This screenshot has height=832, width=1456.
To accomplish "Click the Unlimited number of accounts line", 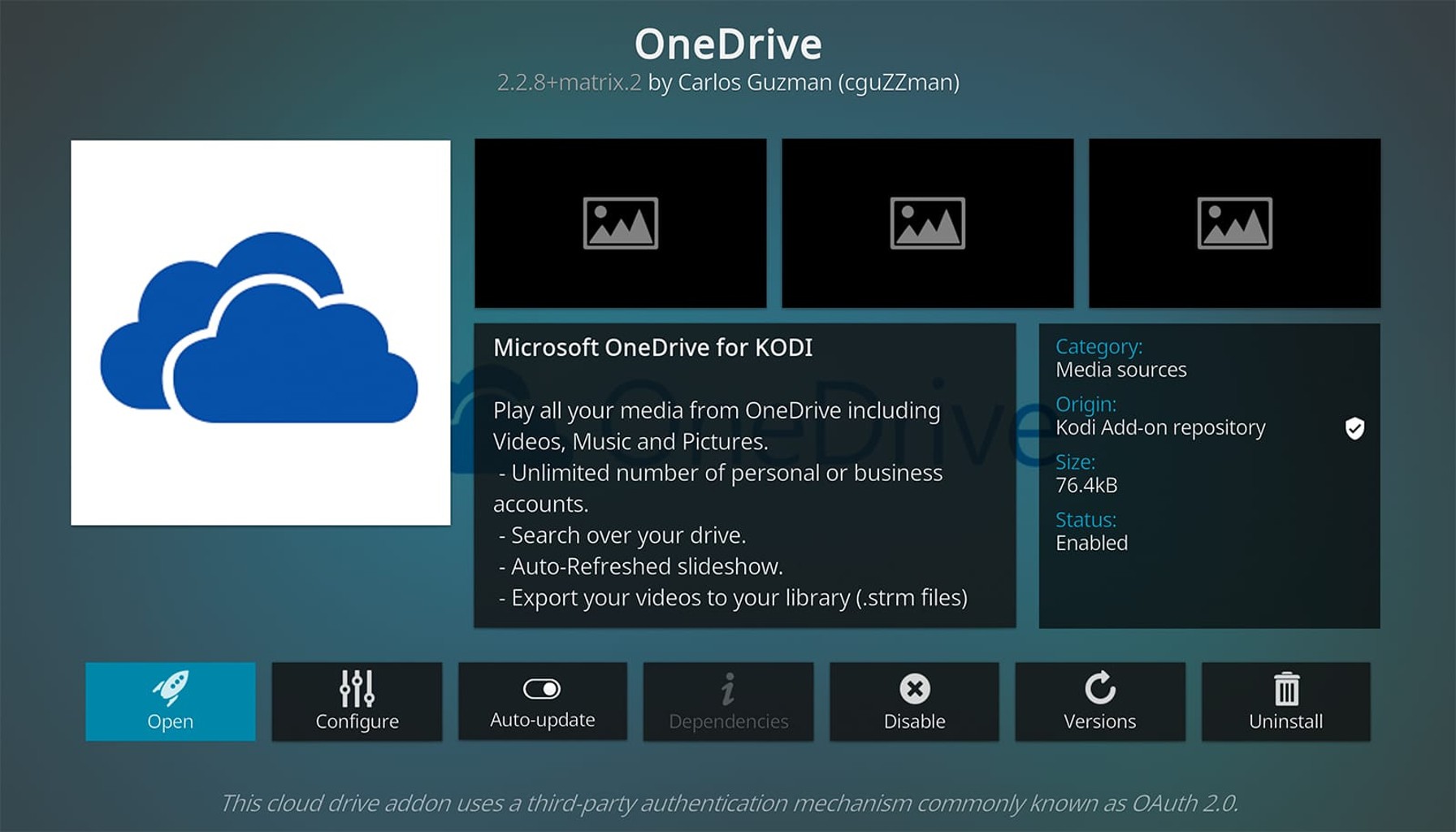I will coord(718,488).
